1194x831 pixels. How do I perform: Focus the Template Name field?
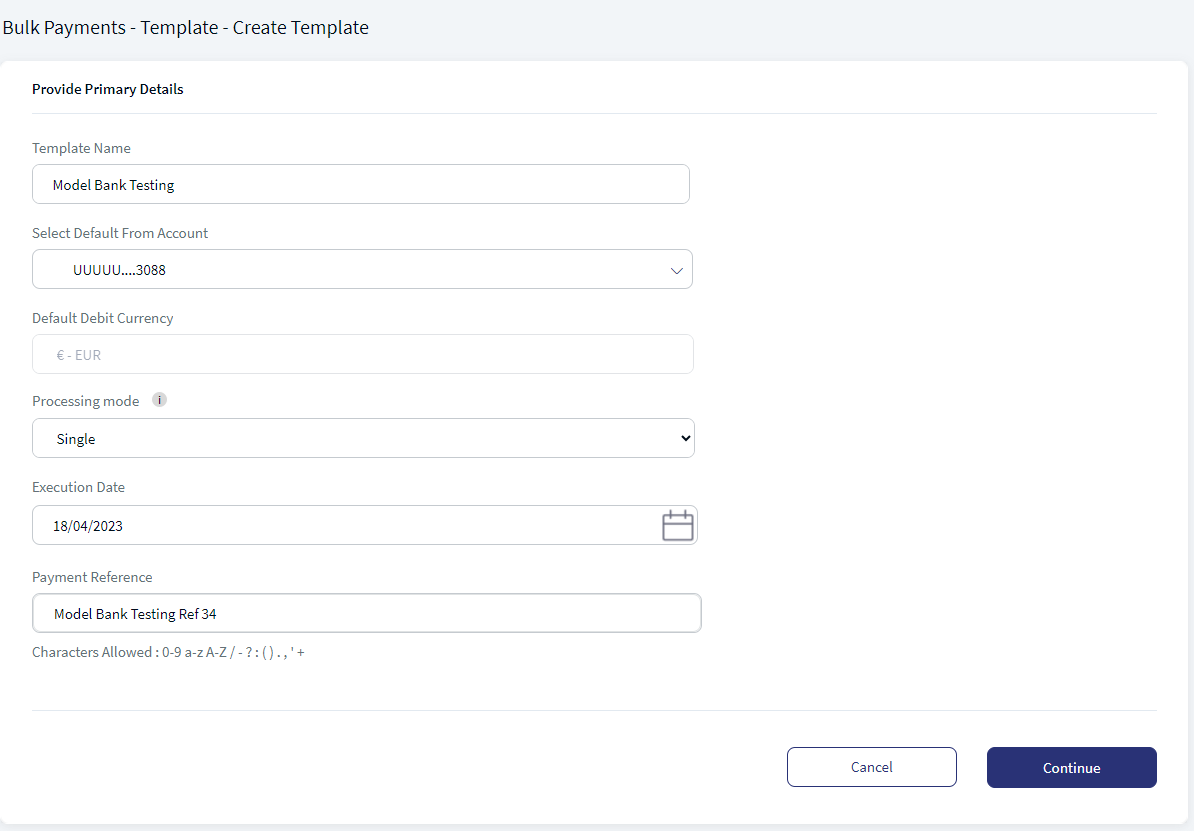[361, 184]
